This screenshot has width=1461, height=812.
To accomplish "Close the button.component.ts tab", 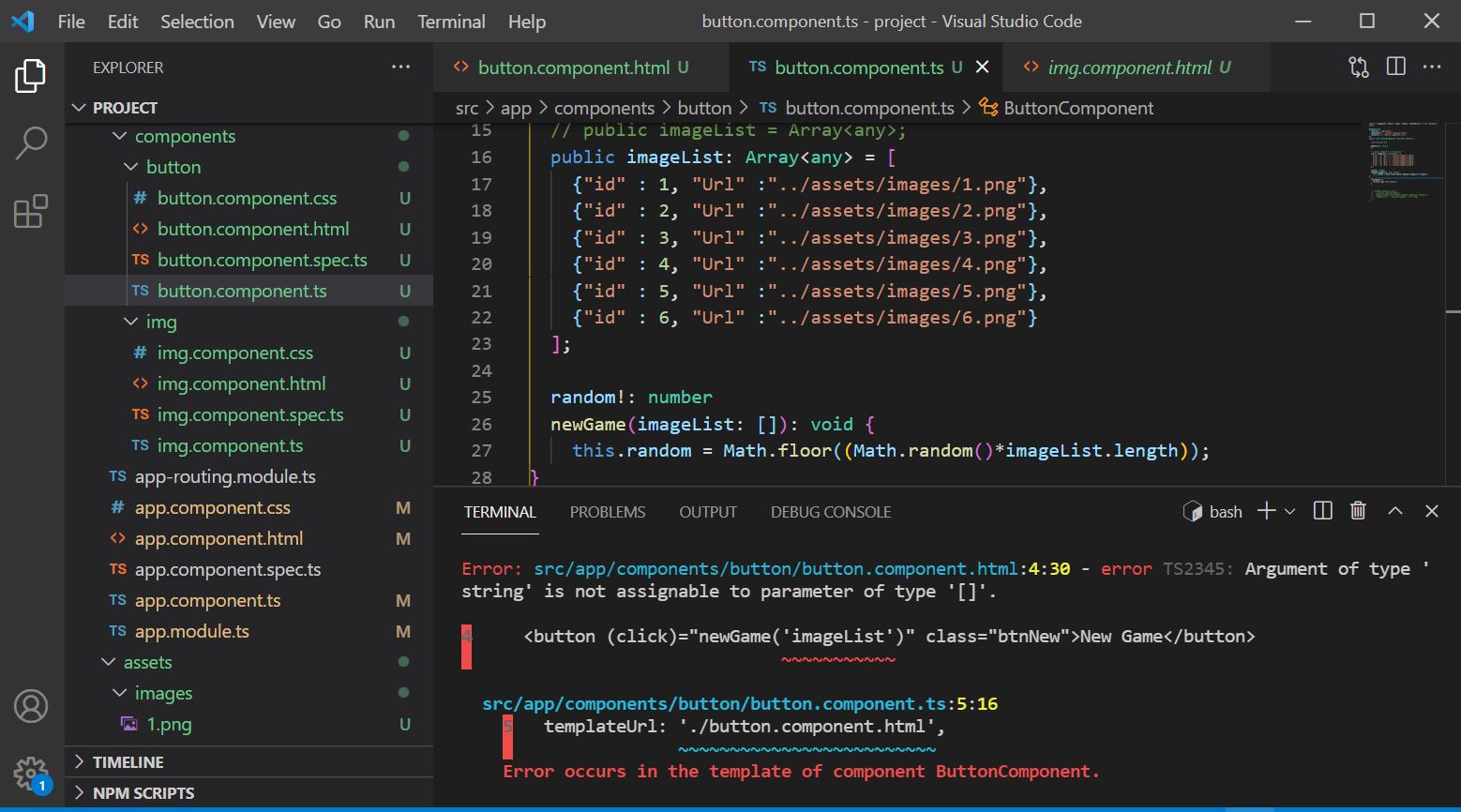I will tap(982, 67).
